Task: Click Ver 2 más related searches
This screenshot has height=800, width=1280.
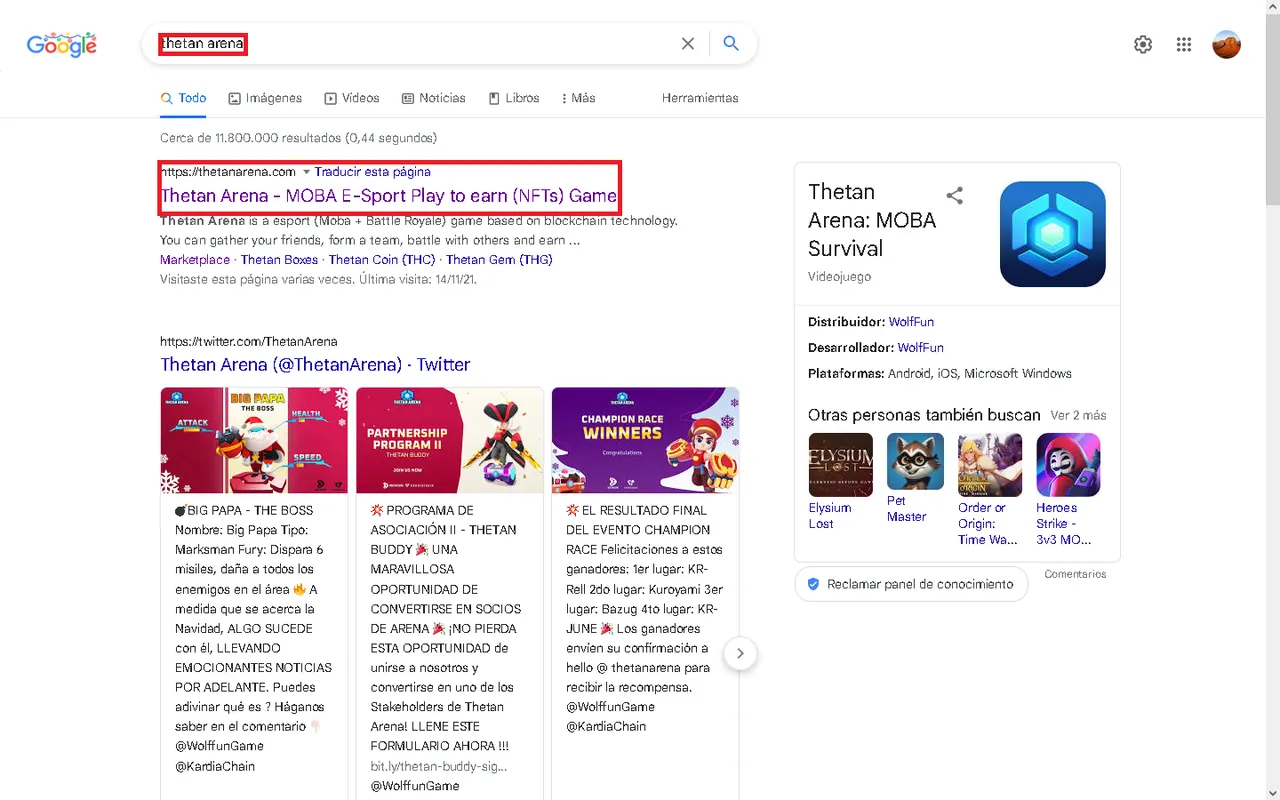Action: [x=1078, y=415]
